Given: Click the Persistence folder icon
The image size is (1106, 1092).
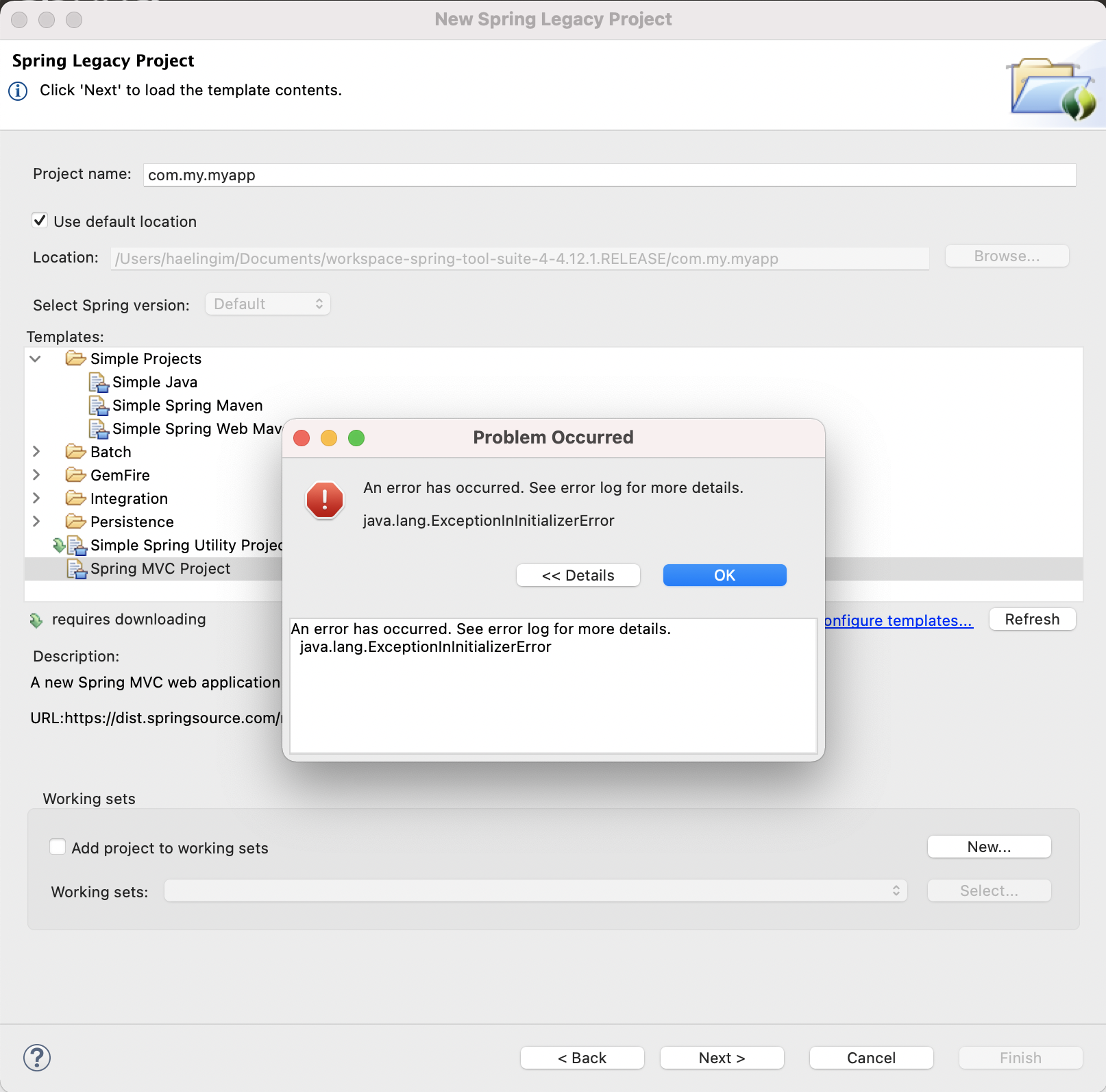Looking at the screenshot, I should pos(75,522).
